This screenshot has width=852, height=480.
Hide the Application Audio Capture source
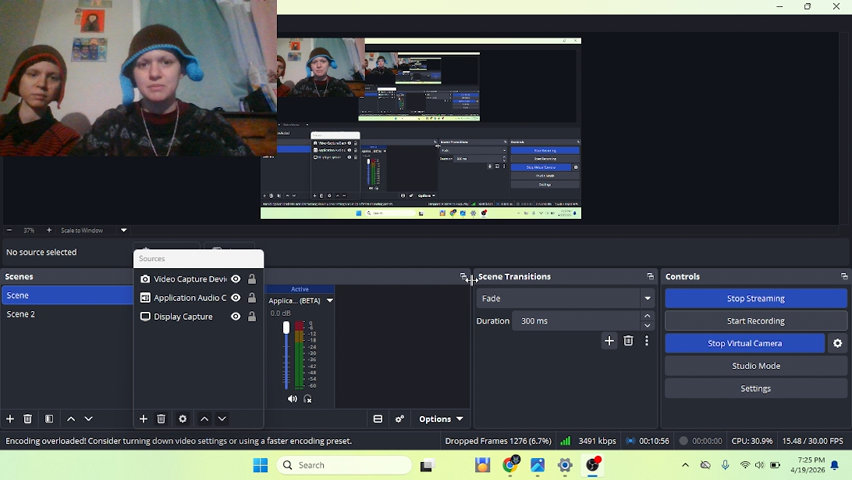[x=235, y=297]
